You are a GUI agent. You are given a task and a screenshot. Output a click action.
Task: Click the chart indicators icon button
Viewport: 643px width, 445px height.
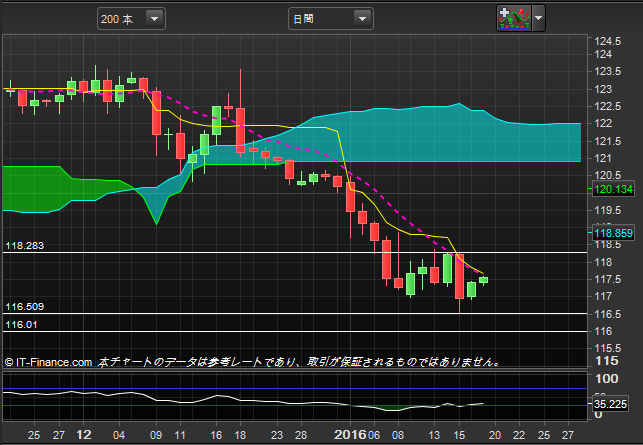point(514,18)
